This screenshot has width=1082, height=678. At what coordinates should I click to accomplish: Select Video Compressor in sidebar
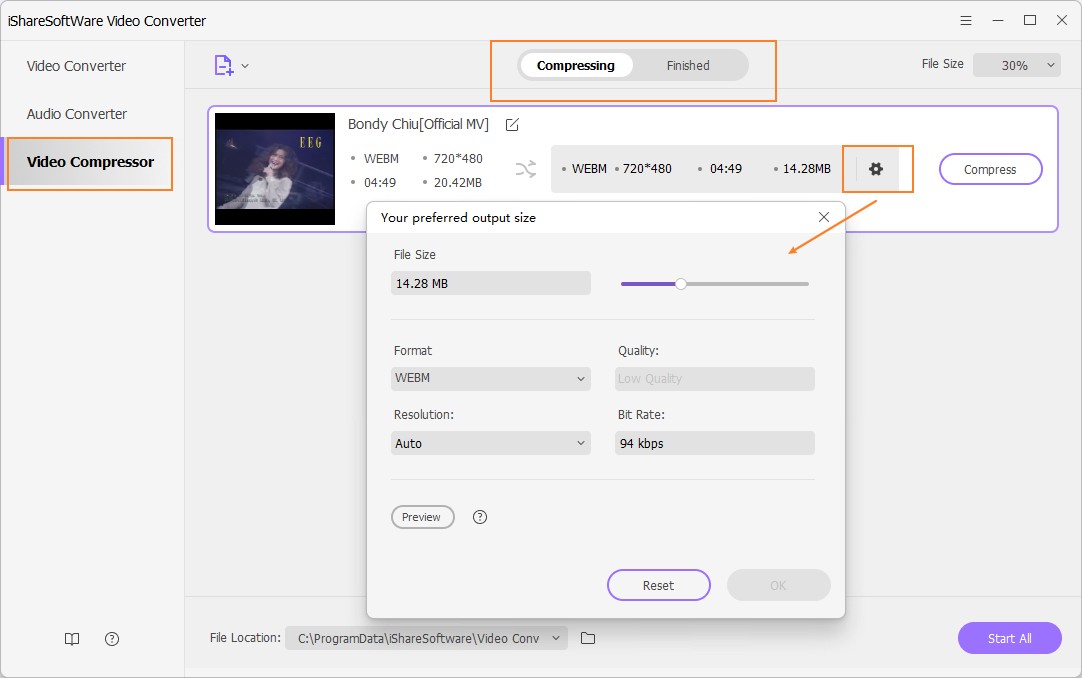pos(90,162)
